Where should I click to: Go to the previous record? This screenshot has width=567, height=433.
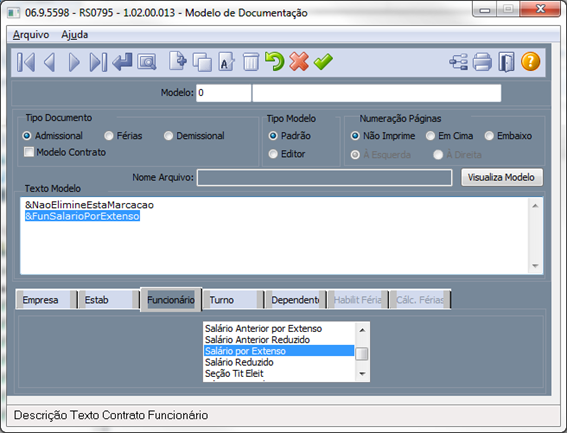pyautogui.click(x=50, y=62)
